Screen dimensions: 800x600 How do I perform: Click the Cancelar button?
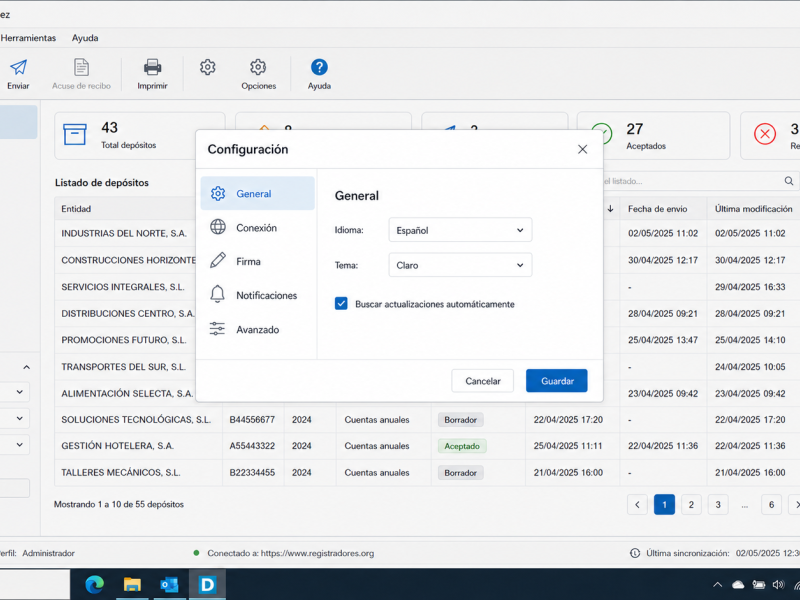click(483, 381)
